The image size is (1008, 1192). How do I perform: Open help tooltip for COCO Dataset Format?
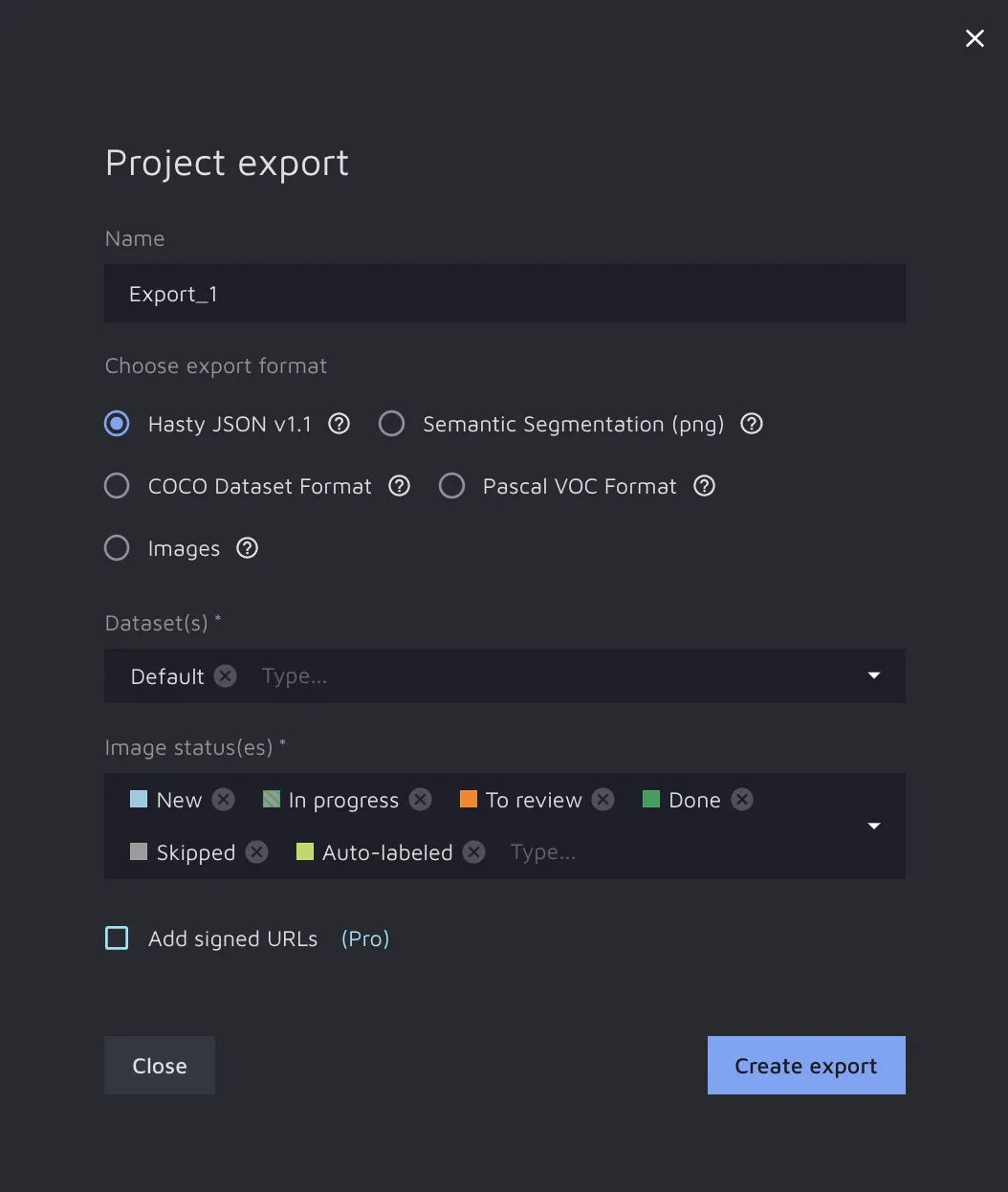point(399,486)
